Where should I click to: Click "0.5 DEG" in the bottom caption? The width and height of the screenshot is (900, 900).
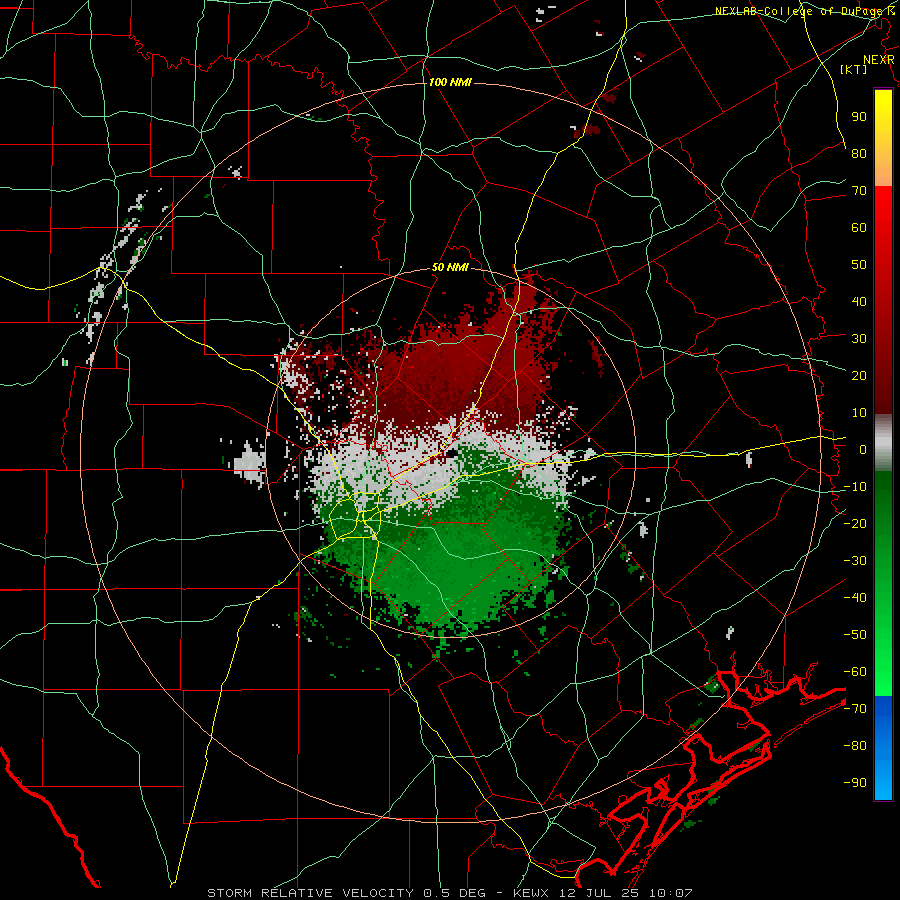(x=454, y=893)
